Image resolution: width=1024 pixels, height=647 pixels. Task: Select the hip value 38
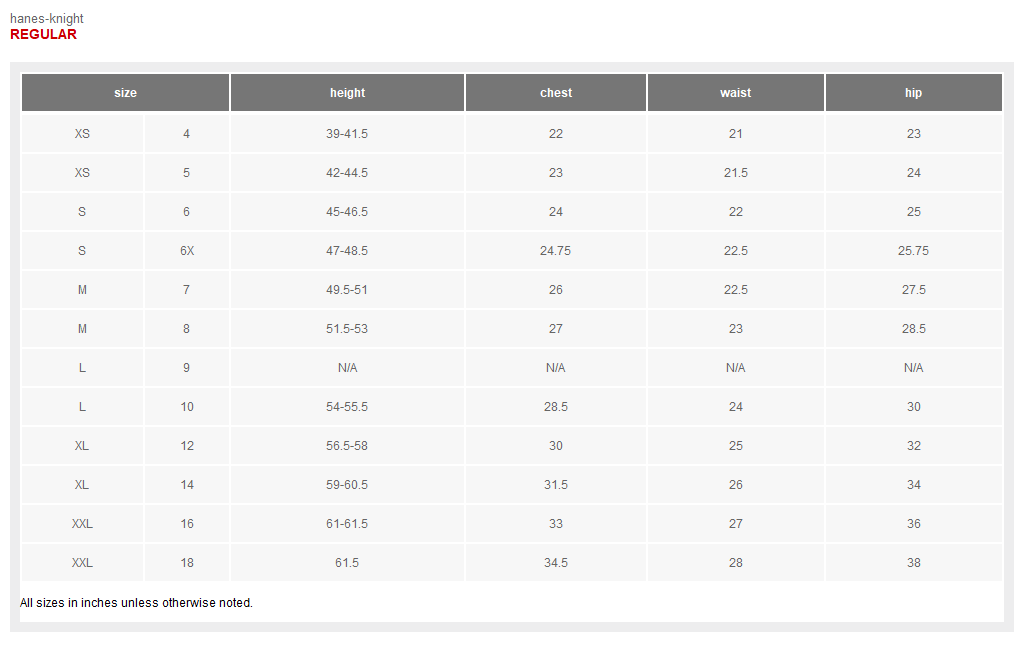[x=913, y=563]
